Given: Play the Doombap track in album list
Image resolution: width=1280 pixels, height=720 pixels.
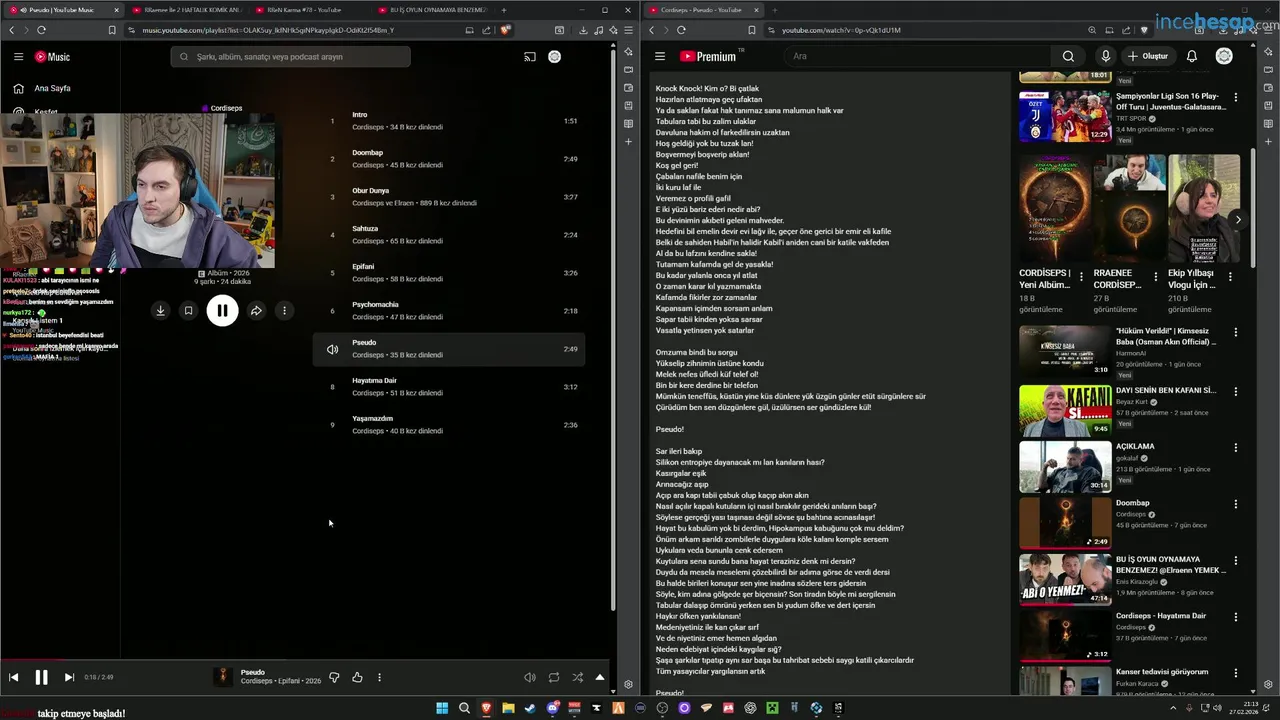Looking at the screenshot, I should coord(450,159).
